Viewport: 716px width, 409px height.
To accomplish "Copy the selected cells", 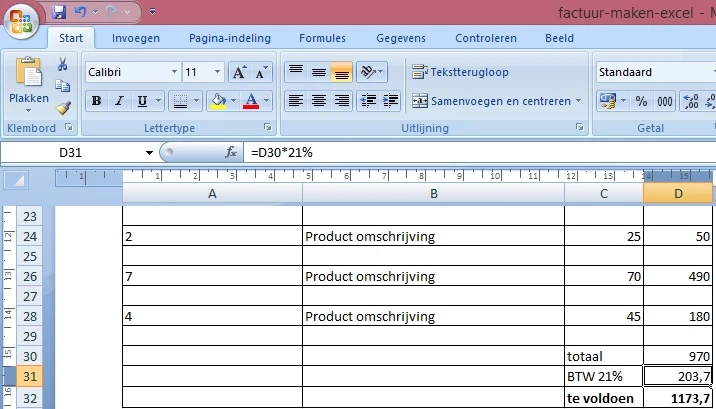I will [x=63, y=86].
